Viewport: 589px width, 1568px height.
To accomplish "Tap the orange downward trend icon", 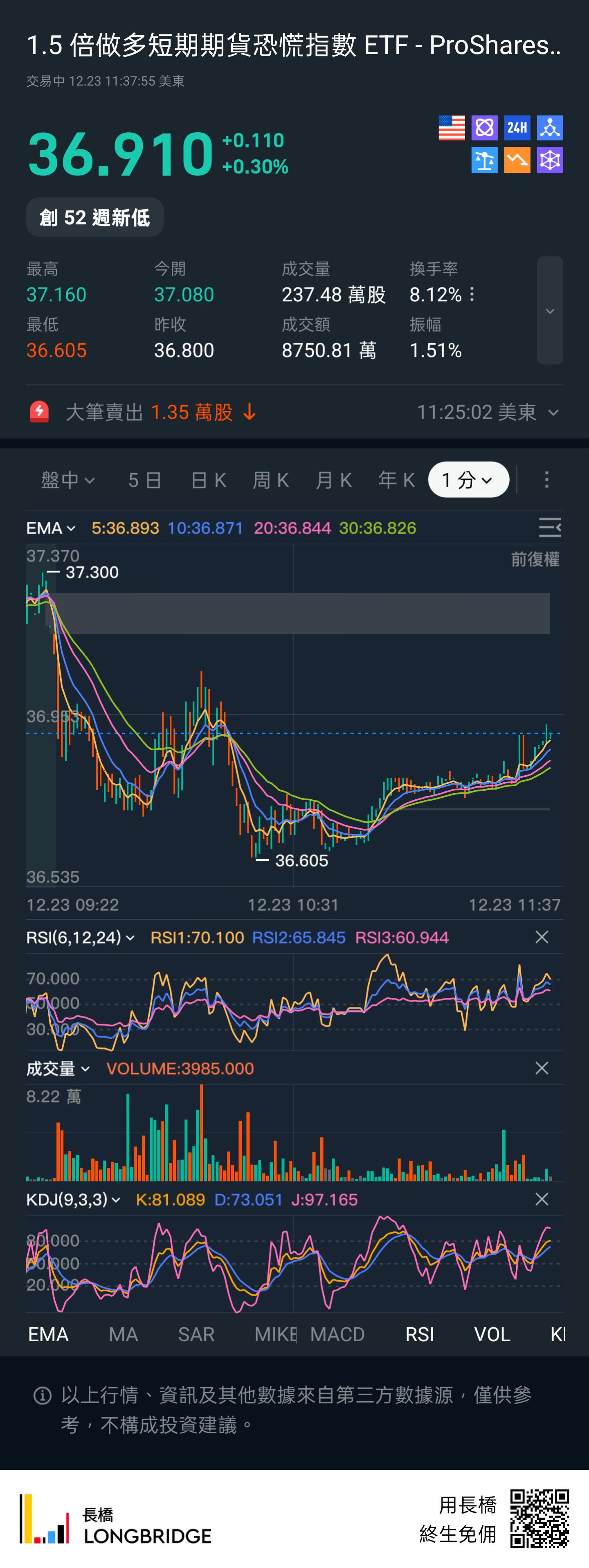I will 517,160.
